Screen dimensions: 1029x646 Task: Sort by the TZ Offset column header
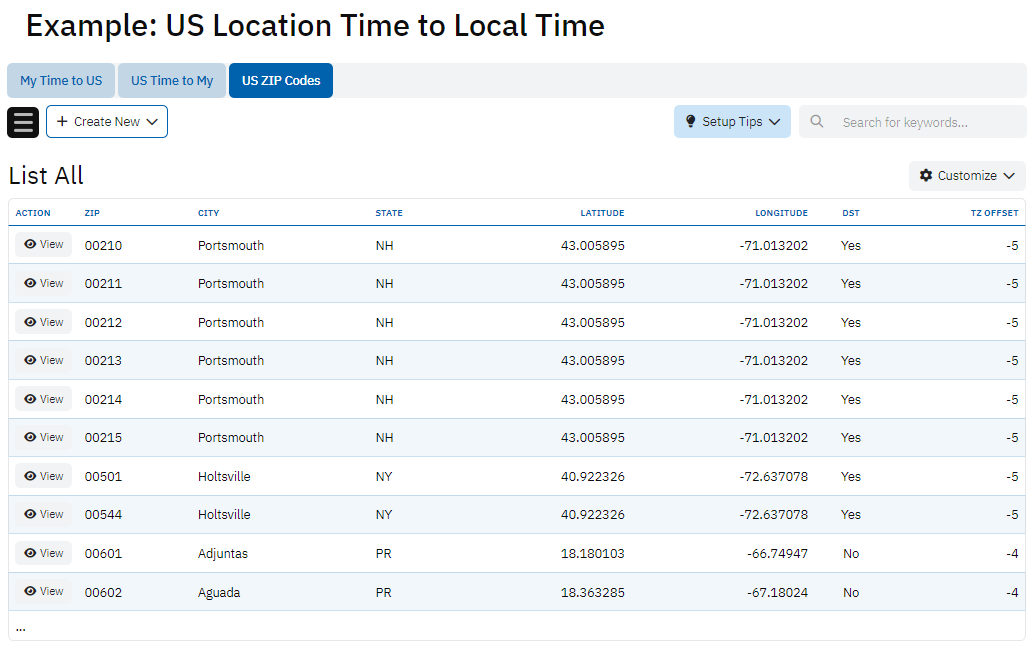coord(994,213)
